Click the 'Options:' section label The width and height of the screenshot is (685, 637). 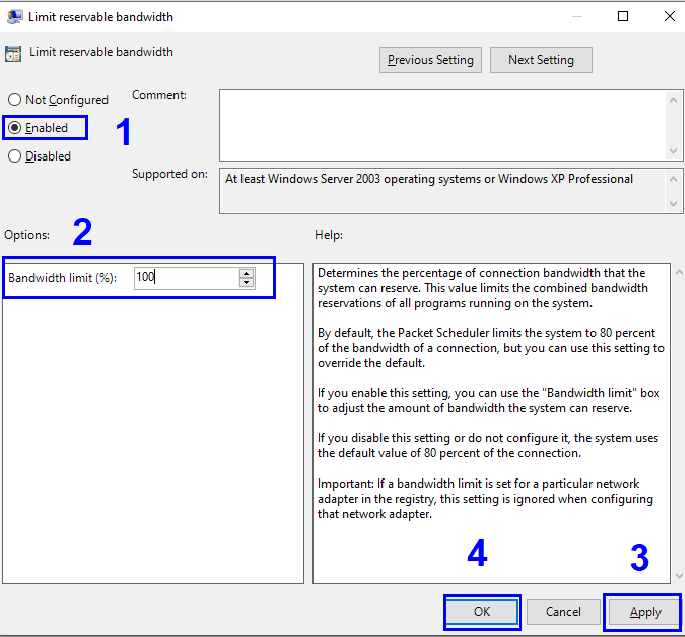point(27,235)
